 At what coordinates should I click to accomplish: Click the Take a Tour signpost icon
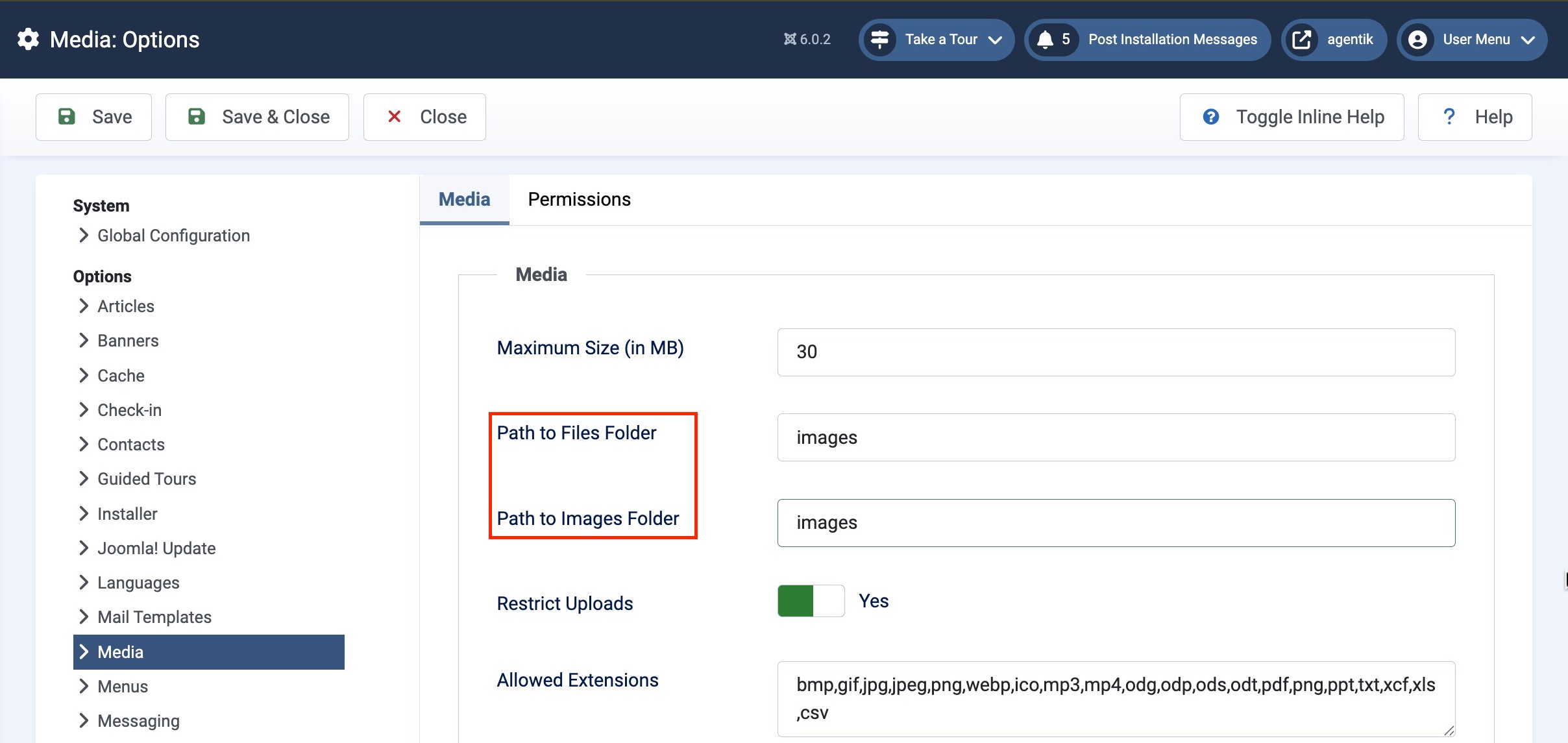pos(879,40)
